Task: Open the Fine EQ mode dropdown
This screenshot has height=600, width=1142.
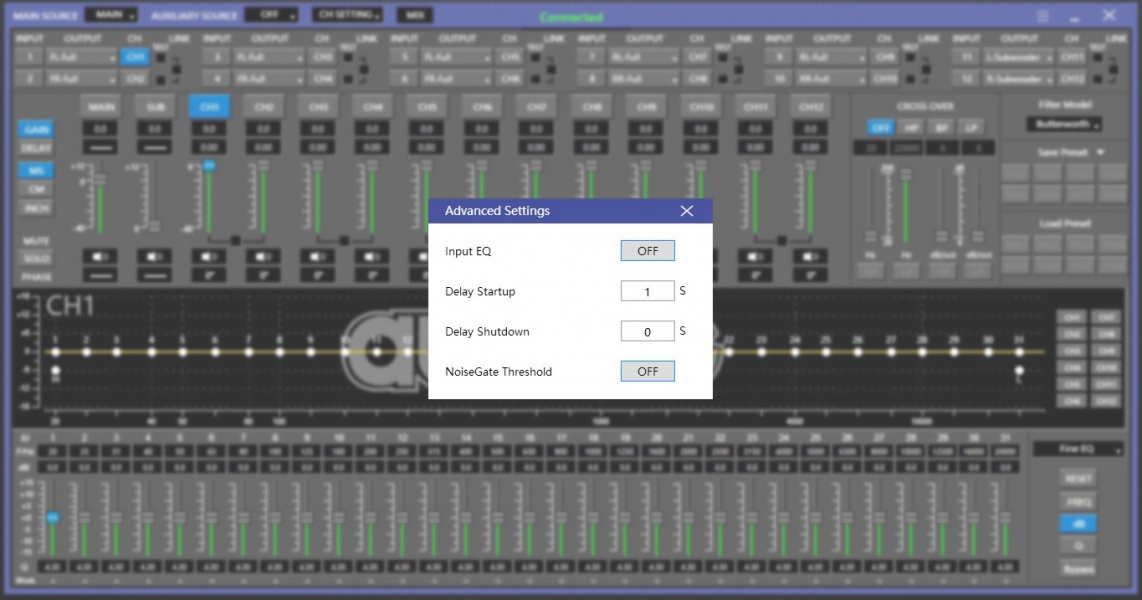Action: 1077,449
